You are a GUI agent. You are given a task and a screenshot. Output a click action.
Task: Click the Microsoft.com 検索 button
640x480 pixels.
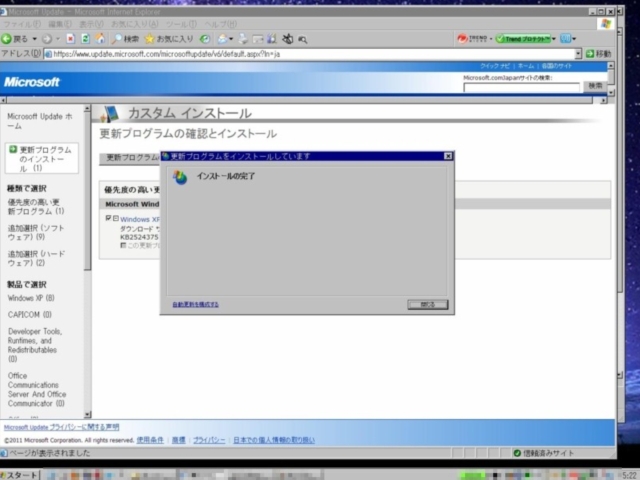[x=596, y=86]
